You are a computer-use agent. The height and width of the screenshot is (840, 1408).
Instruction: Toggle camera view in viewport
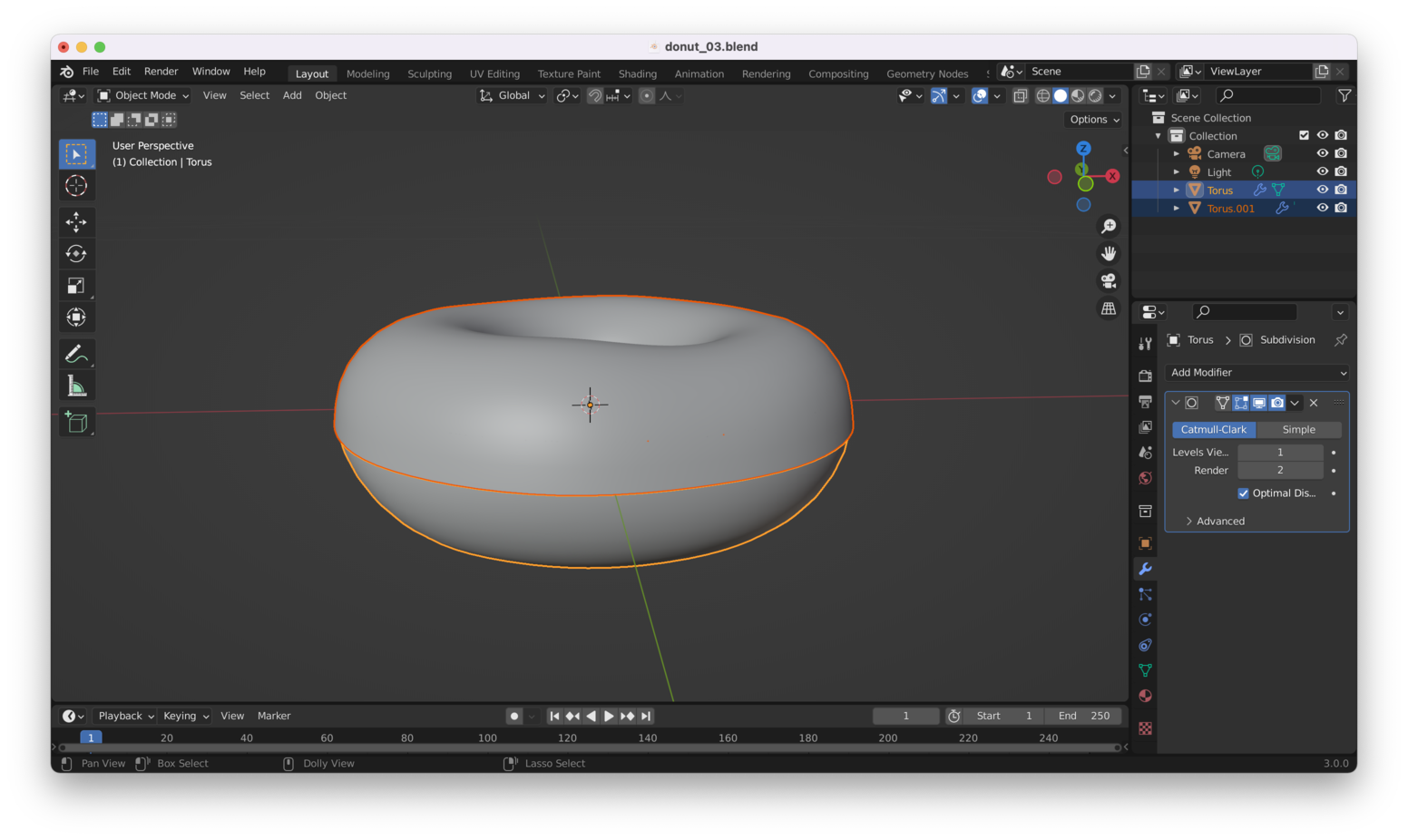[1108, 281]
